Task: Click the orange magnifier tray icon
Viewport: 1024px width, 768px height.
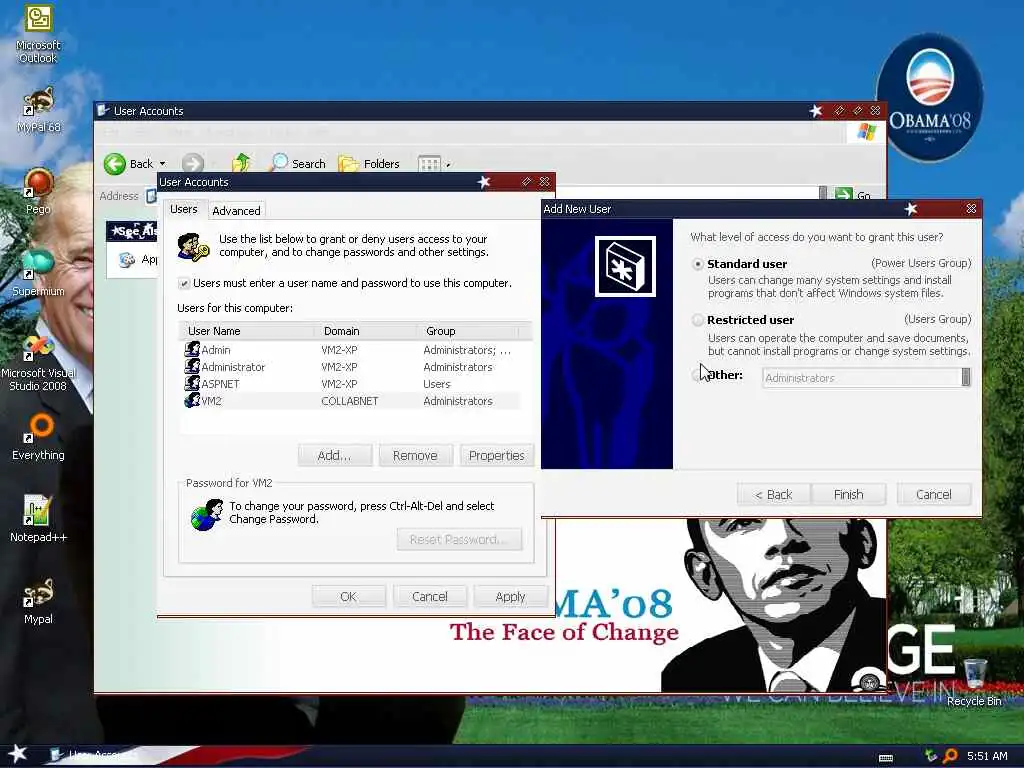Action: [x=950, y=756]
